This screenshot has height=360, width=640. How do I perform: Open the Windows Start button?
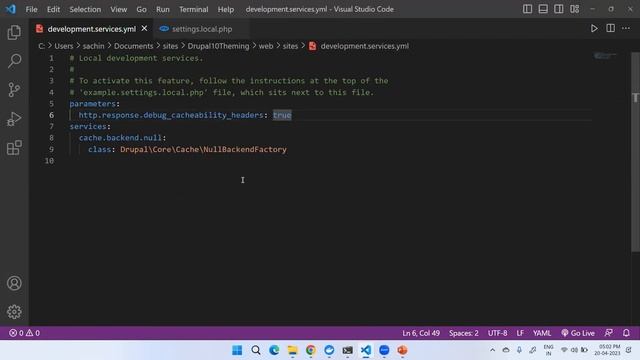coord(237,350)
